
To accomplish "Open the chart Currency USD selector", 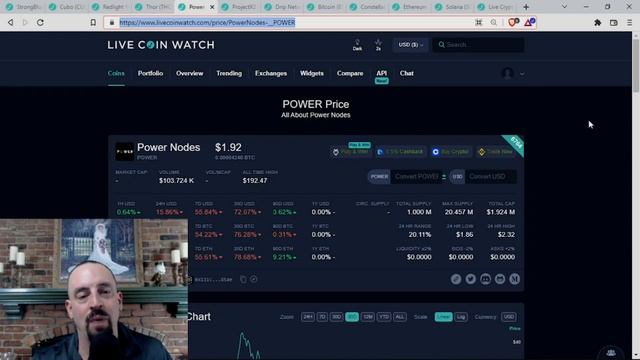I will [x=509, y=317].
